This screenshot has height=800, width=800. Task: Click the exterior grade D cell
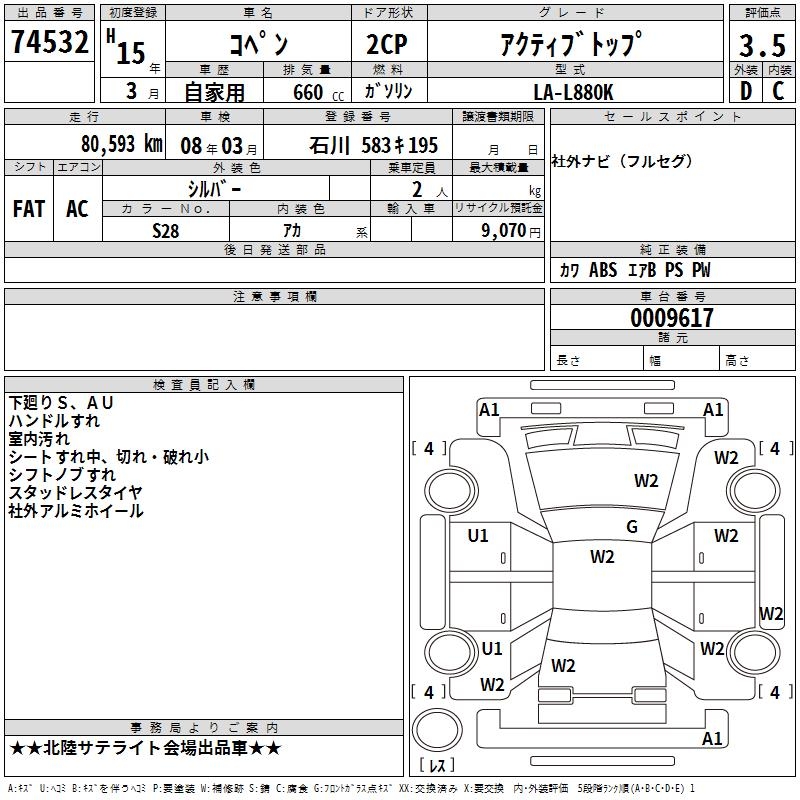[x=745, y=91]
